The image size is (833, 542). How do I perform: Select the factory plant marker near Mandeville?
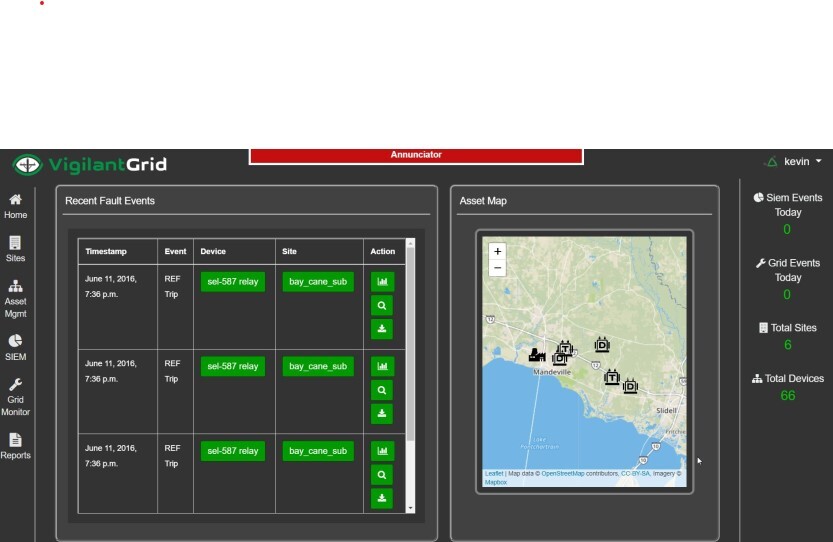(537, 354)
